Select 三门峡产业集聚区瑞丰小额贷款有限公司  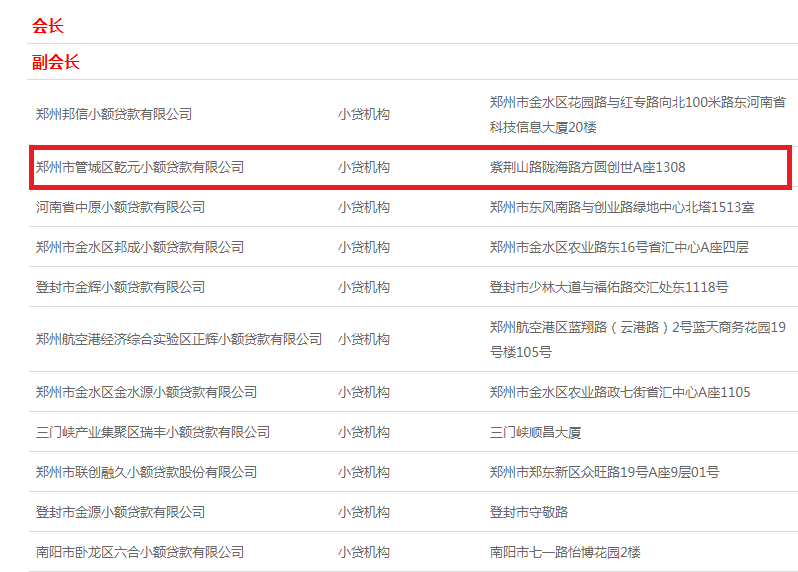(153, 432)
